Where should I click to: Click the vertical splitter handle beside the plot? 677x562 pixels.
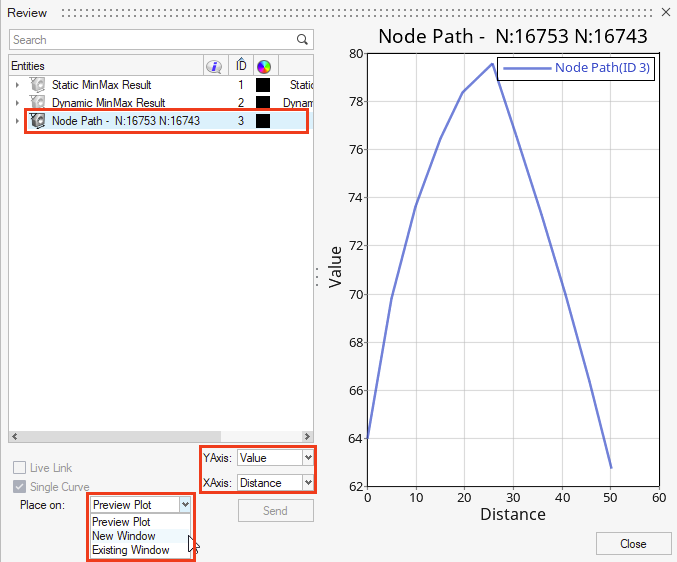[317, 277]
